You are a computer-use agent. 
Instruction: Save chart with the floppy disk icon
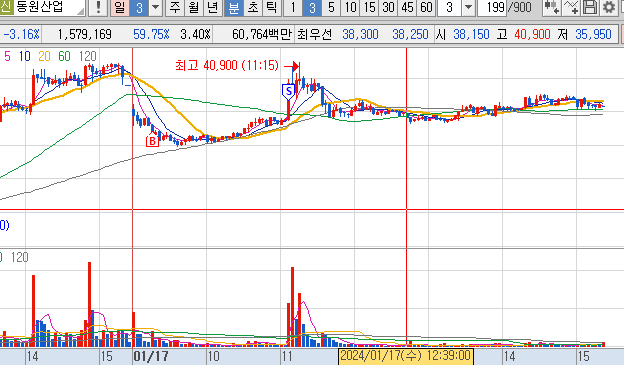(590, 7)
